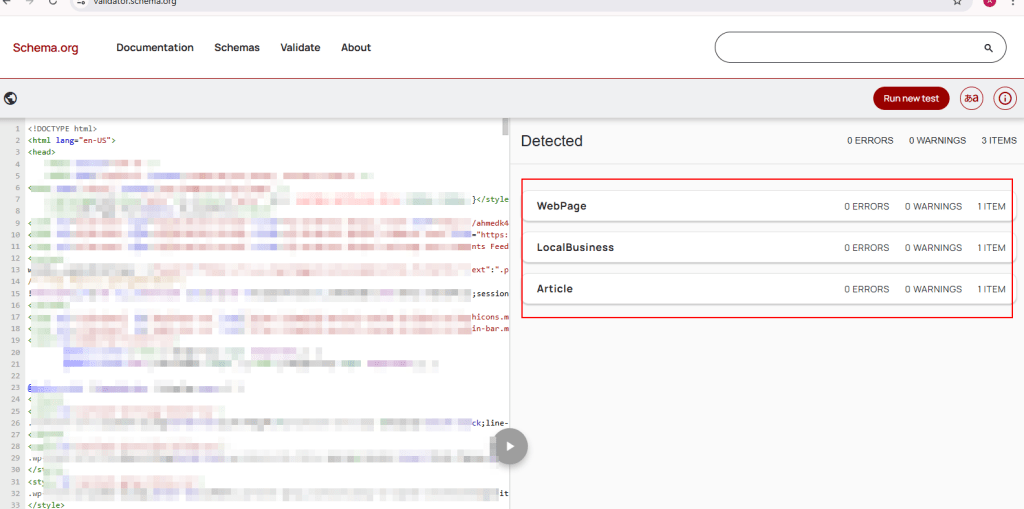Open the language selection icon
This screenshot has width=1024, height=509.
click(972, 99)
